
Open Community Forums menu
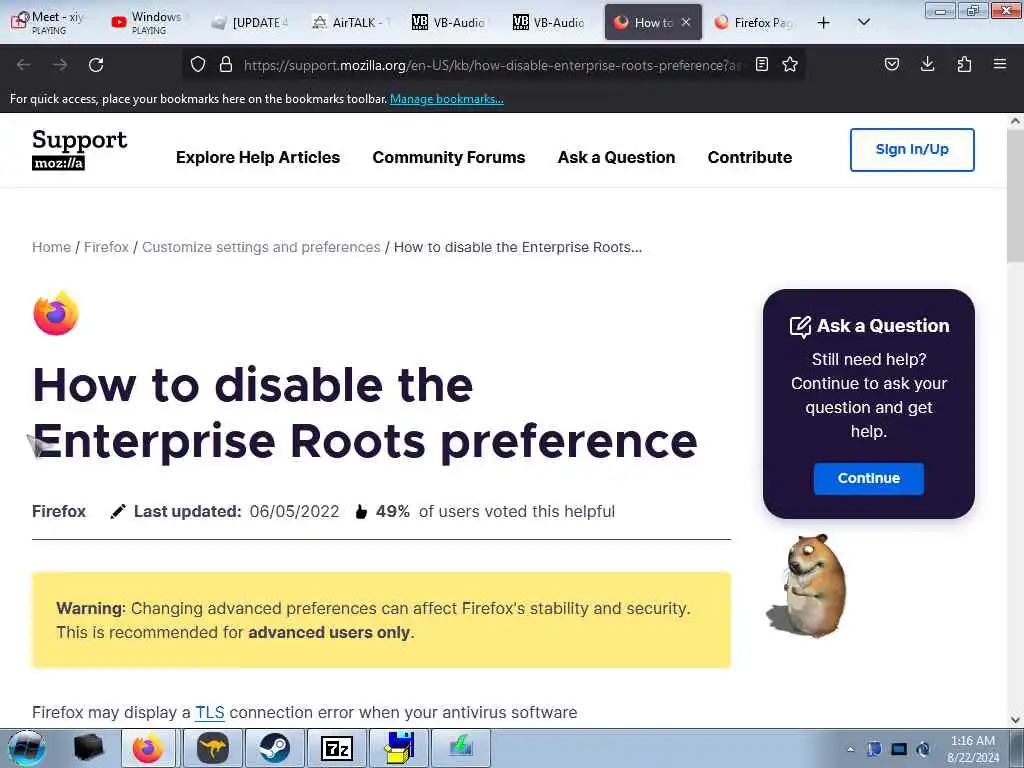449,157
